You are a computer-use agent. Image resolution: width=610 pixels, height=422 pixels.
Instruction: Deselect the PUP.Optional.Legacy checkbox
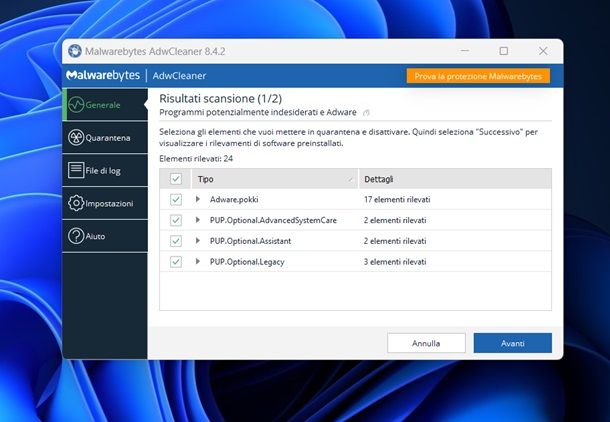pyautogui.click(x=176, y=262)
